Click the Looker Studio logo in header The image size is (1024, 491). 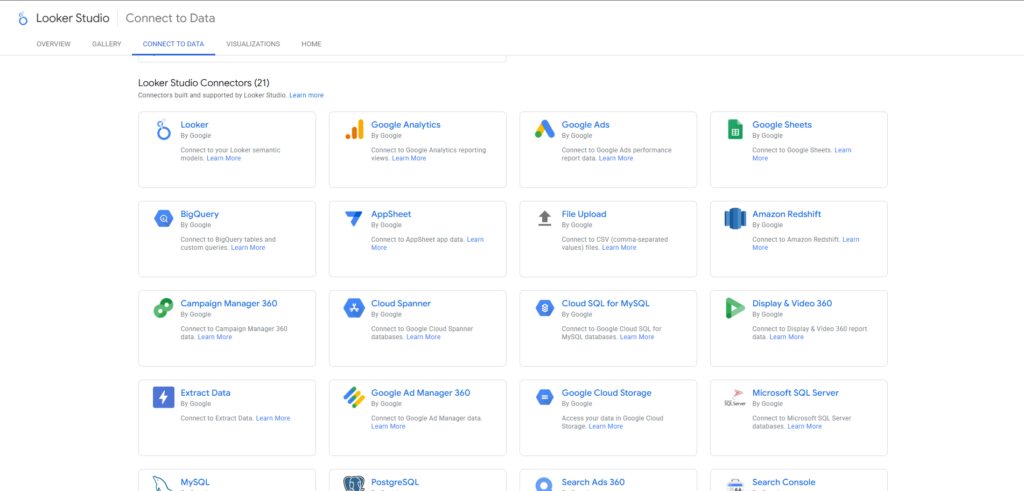[23, 18]
